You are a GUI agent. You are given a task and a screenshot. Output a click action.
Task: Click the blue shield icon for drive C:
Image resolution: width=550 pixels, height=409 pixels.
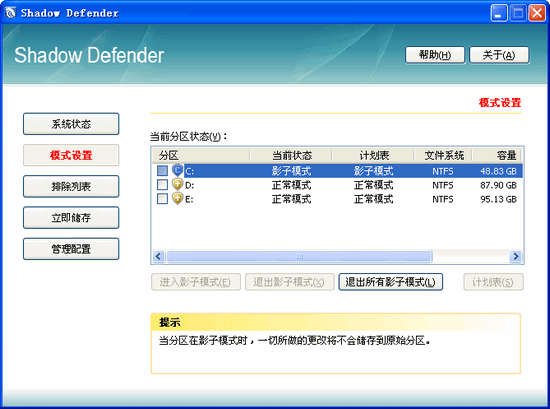click(177, 170)
